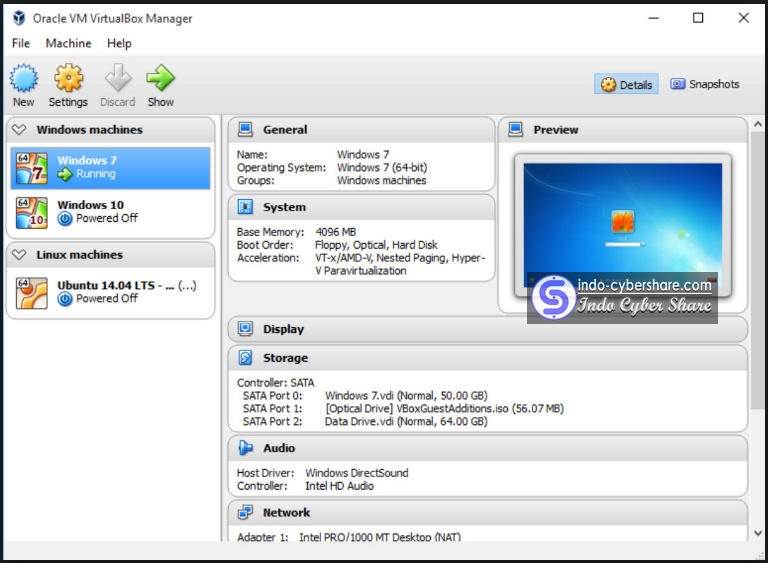Click the General section title
768x563 pixels.
(285, 129)
